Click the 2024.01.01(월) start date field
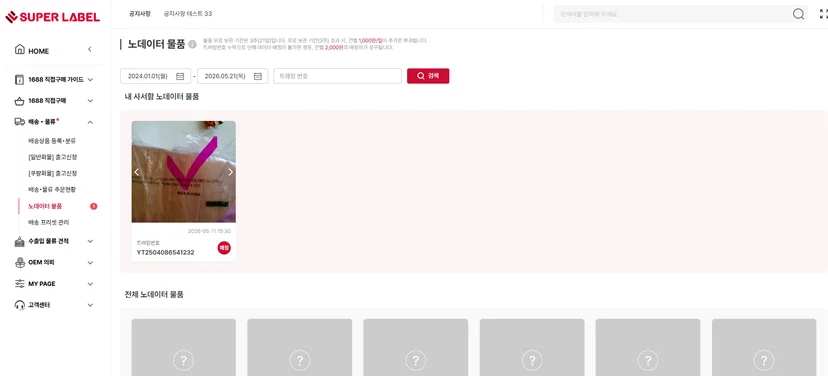This screenshot has width=828, height=376. pyautogui.click(x=155, y=76)
